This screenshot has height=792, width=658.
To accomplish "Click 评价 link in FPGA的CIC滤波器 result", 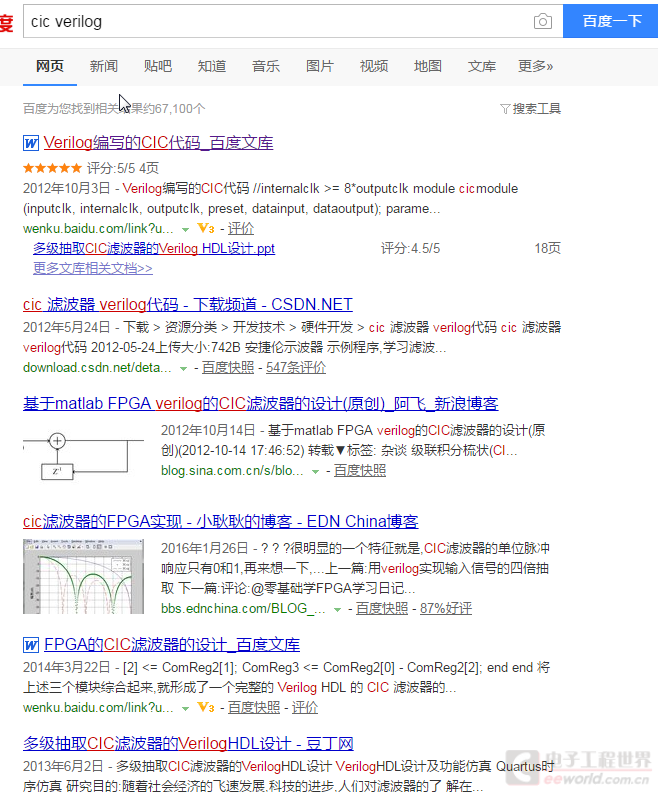I will [305, 708].
